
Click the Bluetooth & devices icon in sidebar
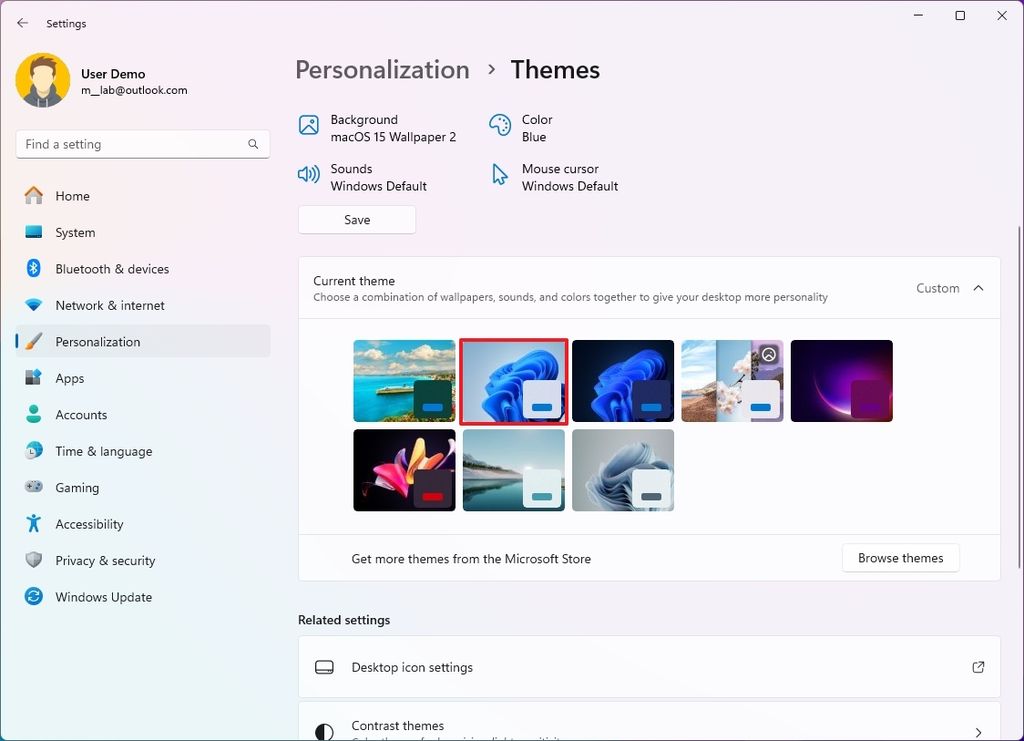click(34, 268)
